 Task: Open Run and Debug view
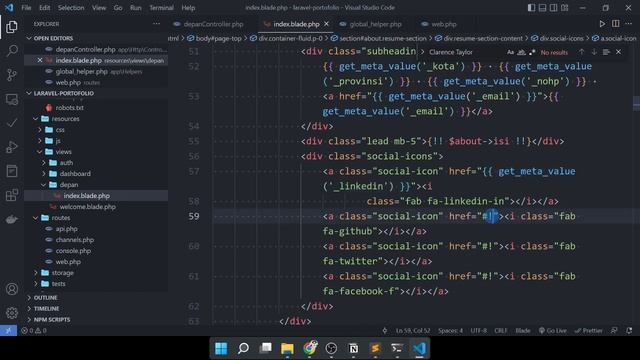12,147
